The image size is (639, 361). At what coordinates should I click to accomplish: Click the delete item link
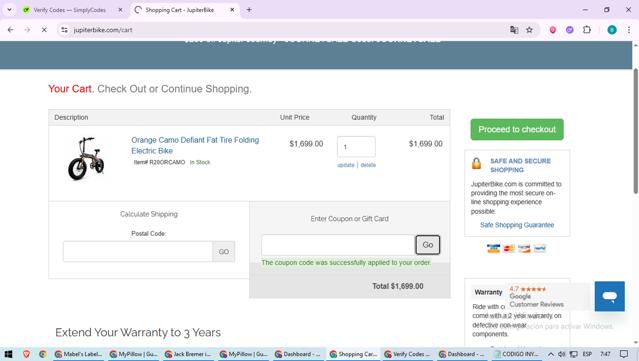368,165
